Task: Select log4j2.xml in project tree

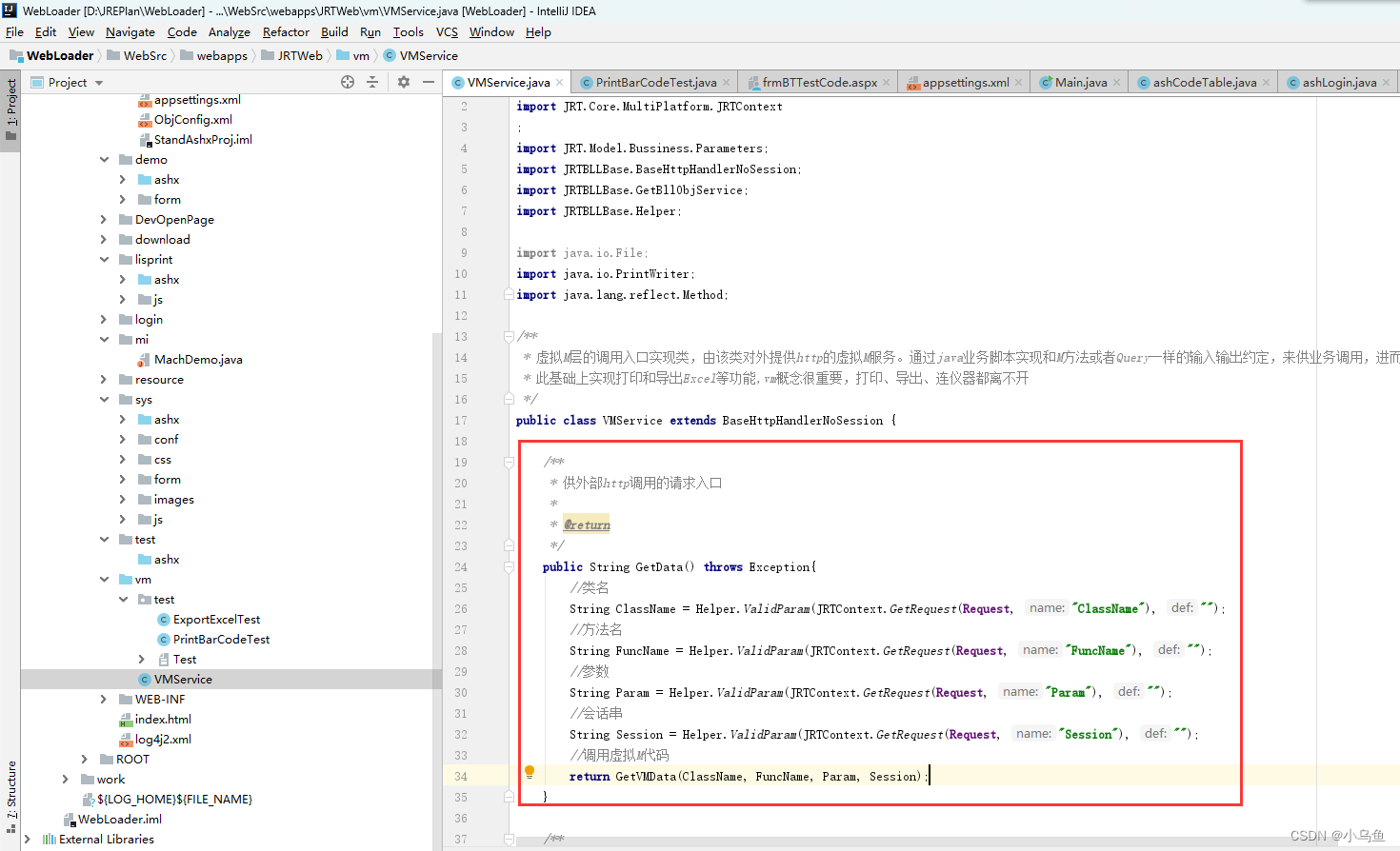Action: pyautogui.click(x=163, y=740)
